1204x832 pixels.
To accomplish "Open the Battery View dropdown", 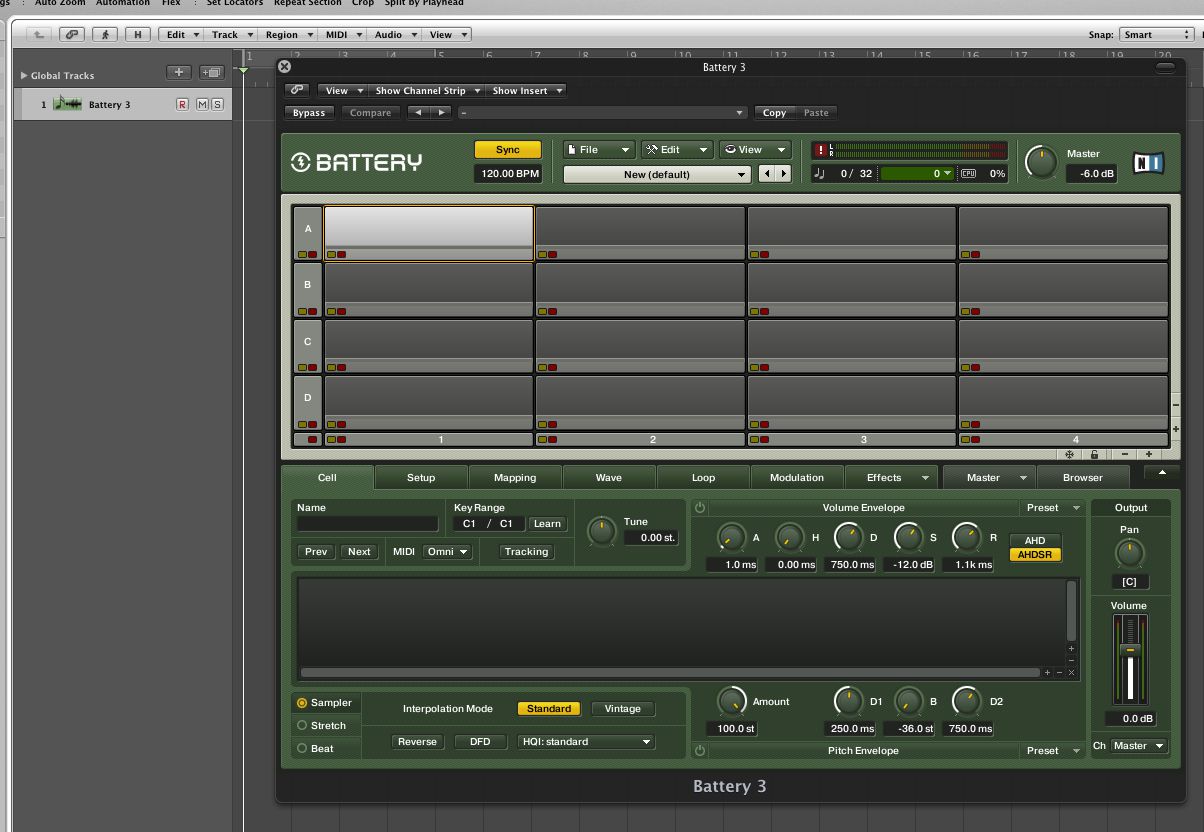I will (755, 150).
